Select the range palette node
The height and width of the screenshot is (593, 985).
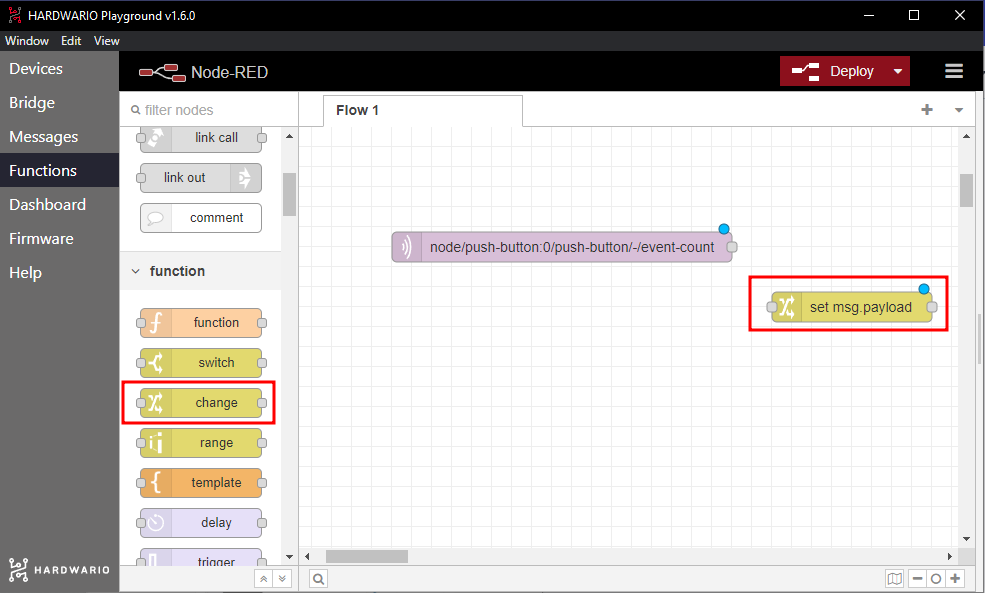tap(201, 443)
